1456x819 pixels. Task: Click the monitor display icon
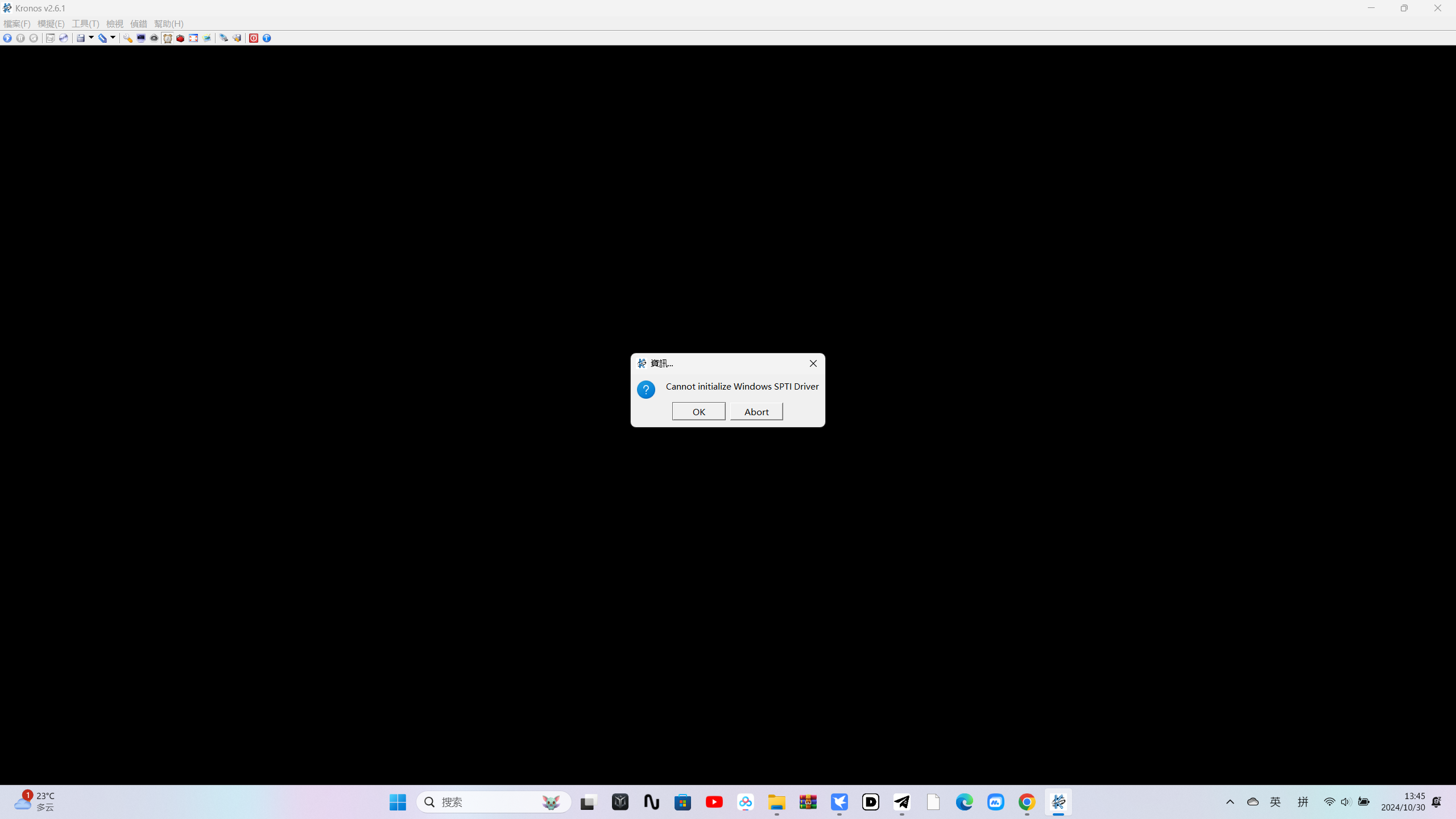pos(141,38)
